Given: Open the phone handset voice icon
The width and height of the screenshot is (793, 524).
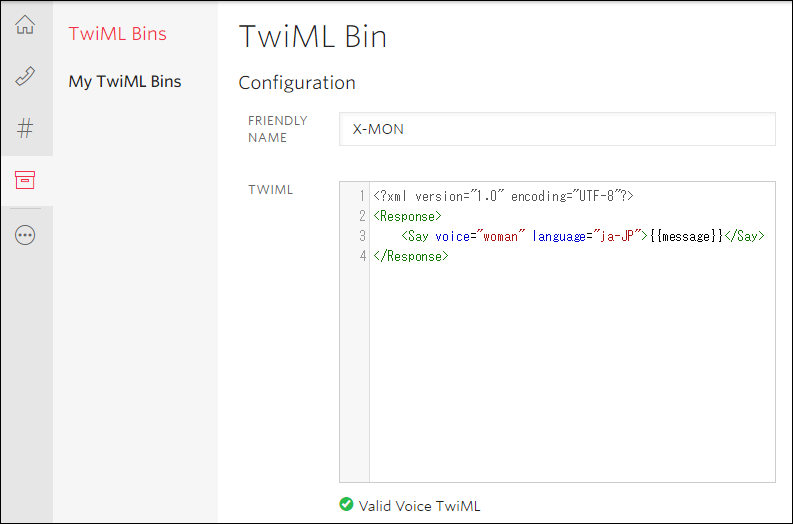Looking at the screenshot, I should point(26,77).
